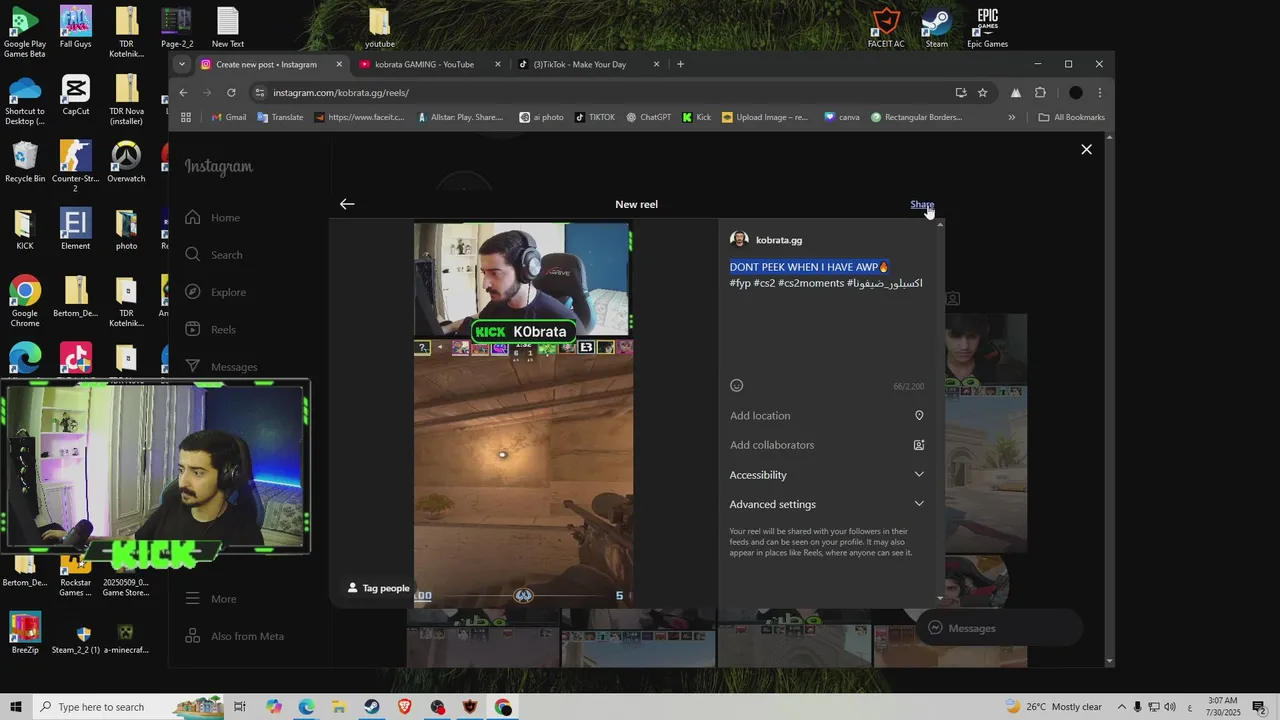Click the taskbar search box
Screen dimensions: 1280x720
128,707
